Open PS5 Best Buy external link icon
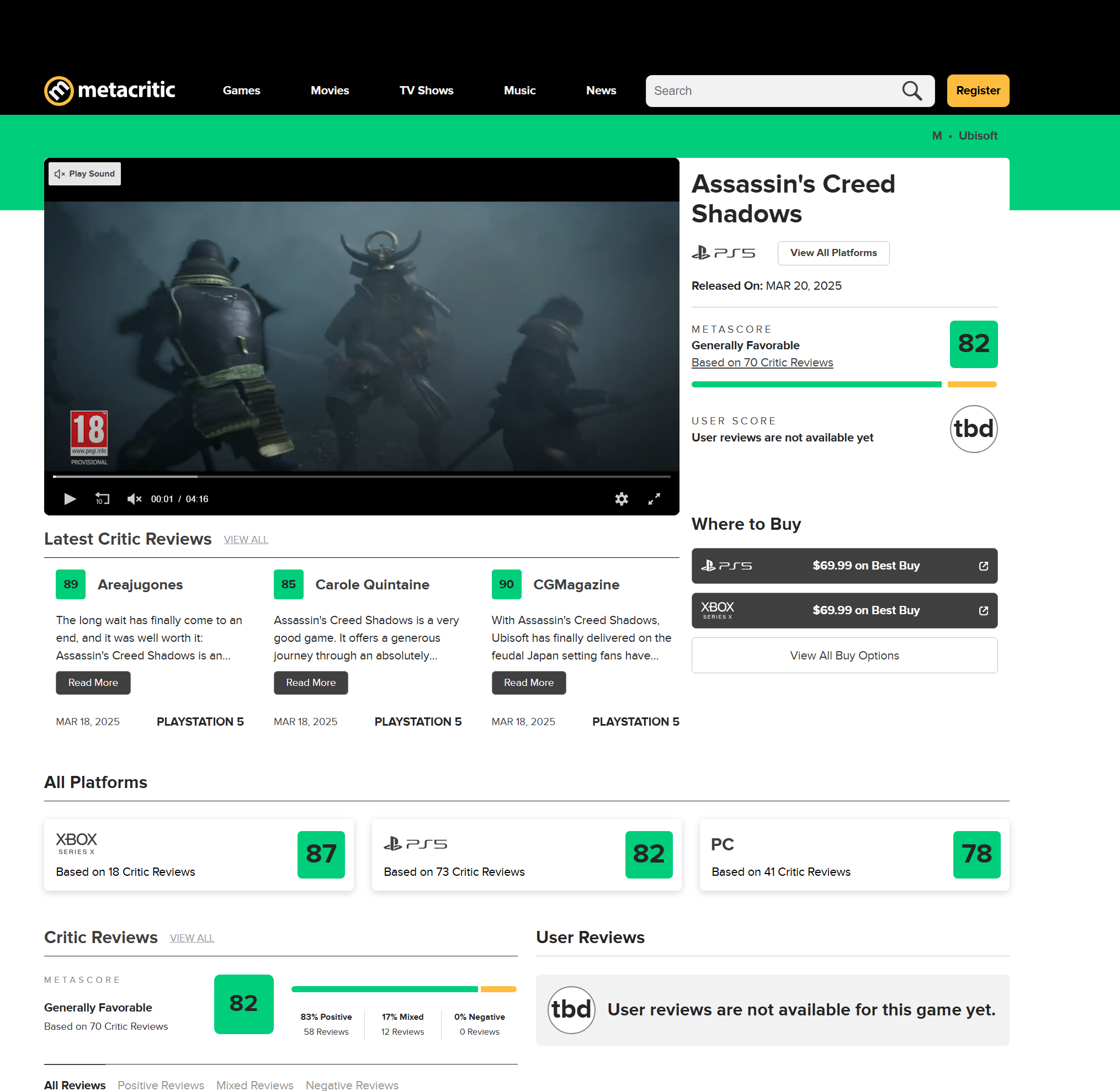Screen dimensions: 1120x1091 (984, 566)
